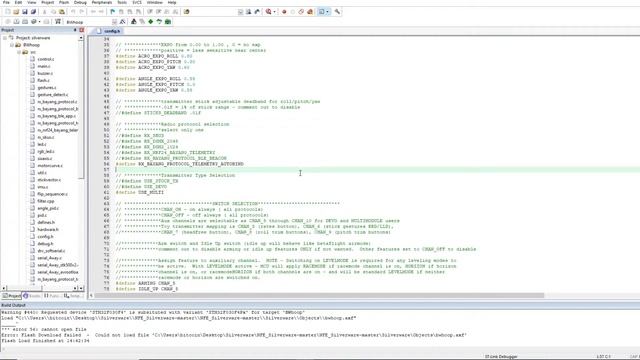Screen dimensions: 640x360
Task: Click the Select Software Packs icon
Action: [x=159, y=22]
